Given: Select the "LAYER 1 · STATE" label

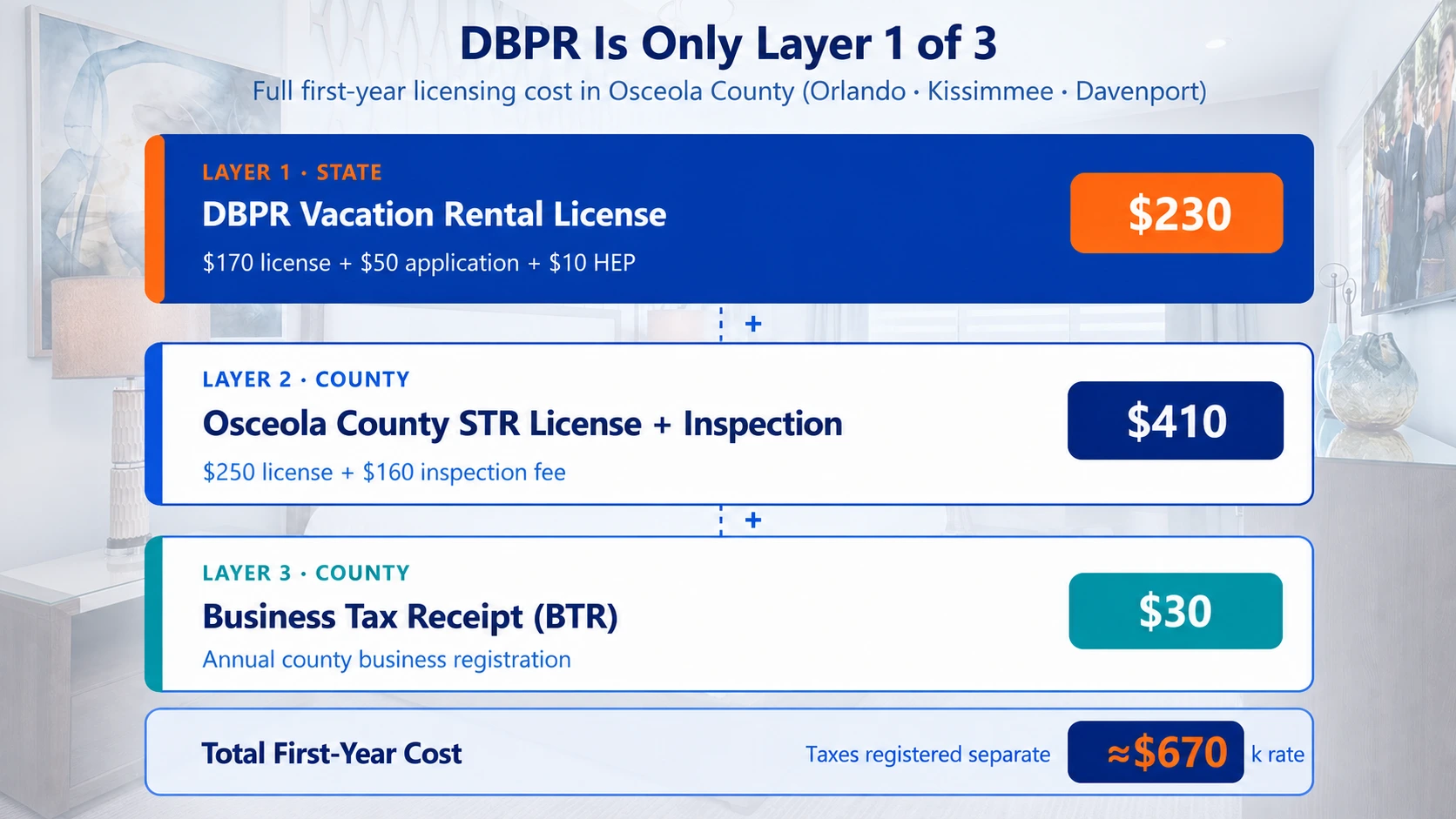Looking at the screenshot, I should tap(292, 172).
